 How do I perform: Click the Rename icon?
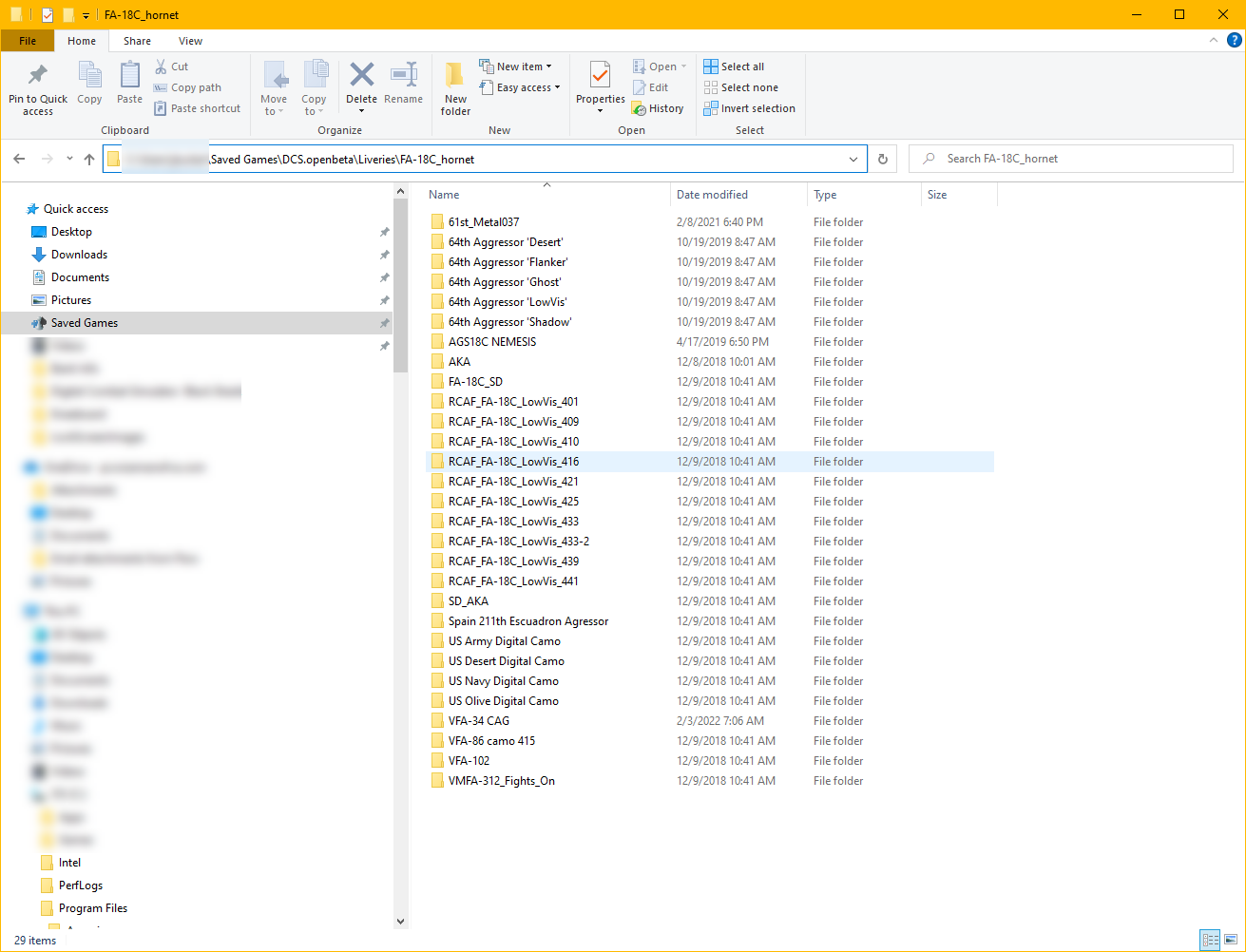(404, 74)
